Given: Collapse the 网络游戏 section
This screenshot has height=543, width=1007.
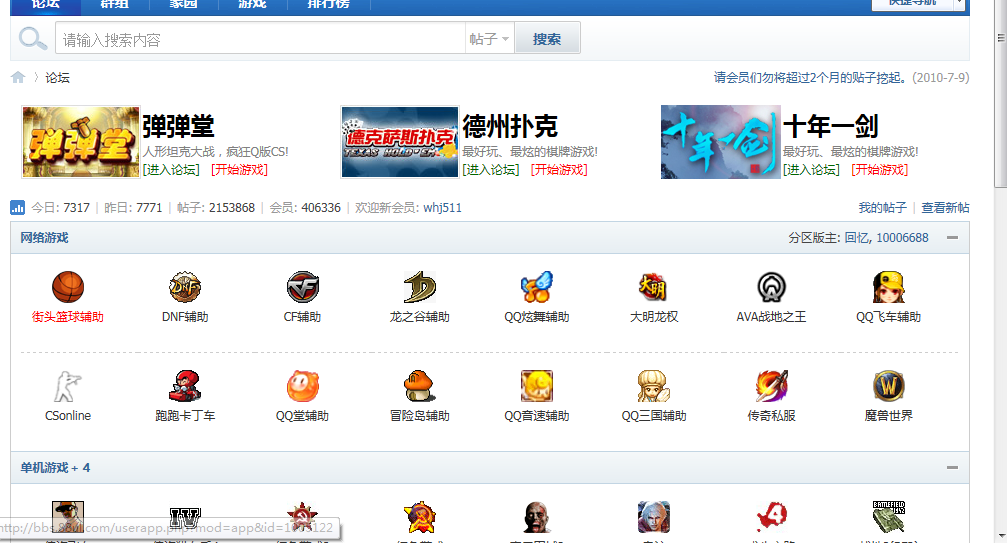Looking at the screenshot, I should [x=952, y=237].
